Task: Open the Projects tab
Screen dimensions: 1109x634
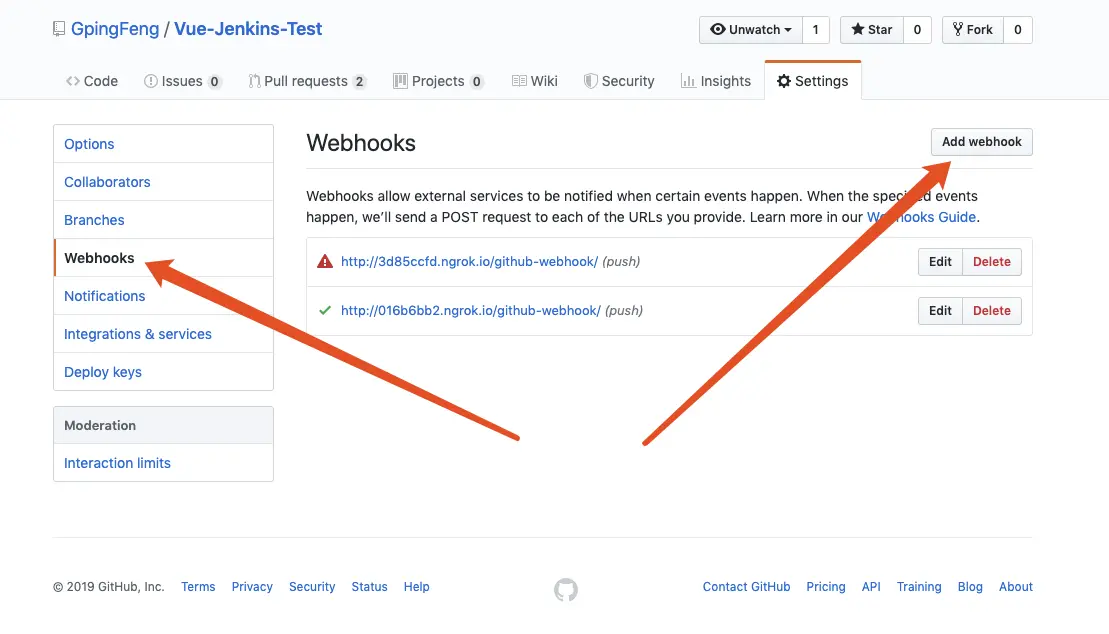Action: tap(439, 81)
